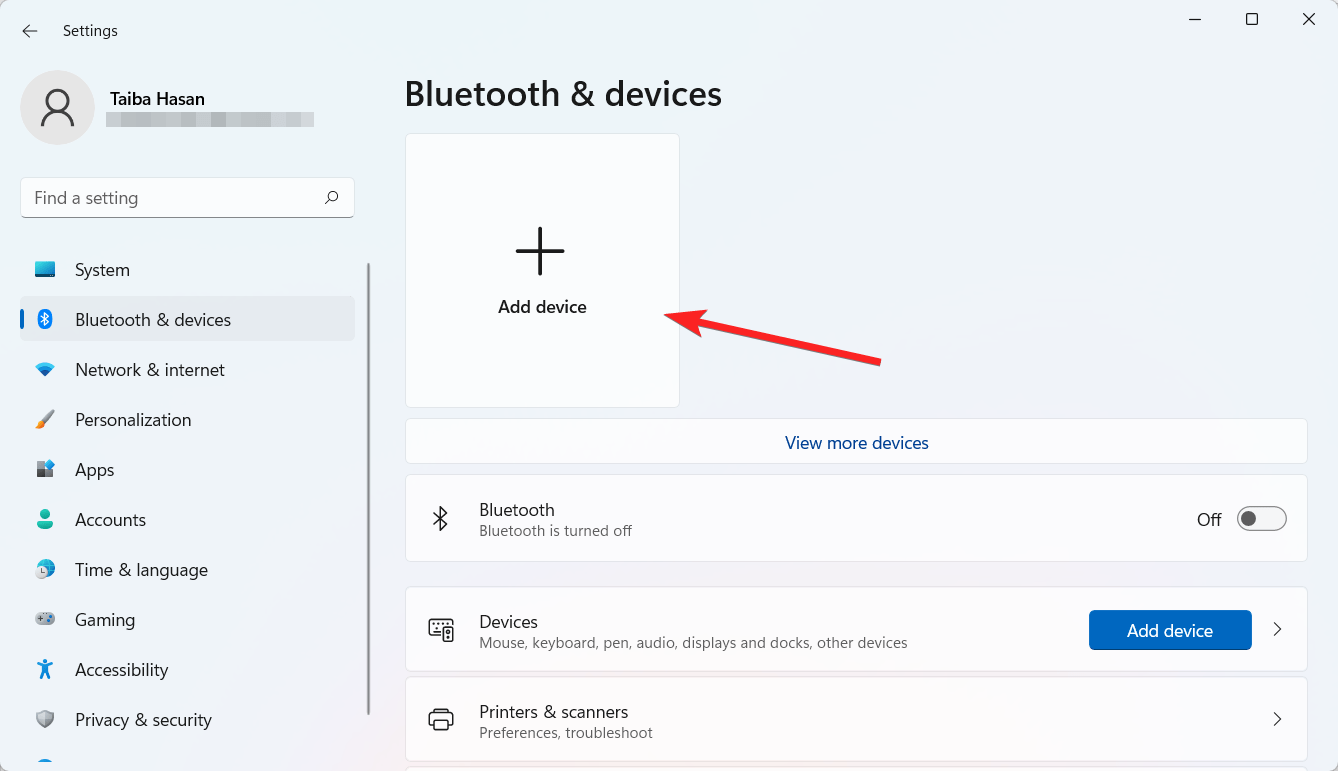Select Bluetooth & devices in sidebar
Viewport: 1338px width, 771px height.
click(x=187, y=320)
